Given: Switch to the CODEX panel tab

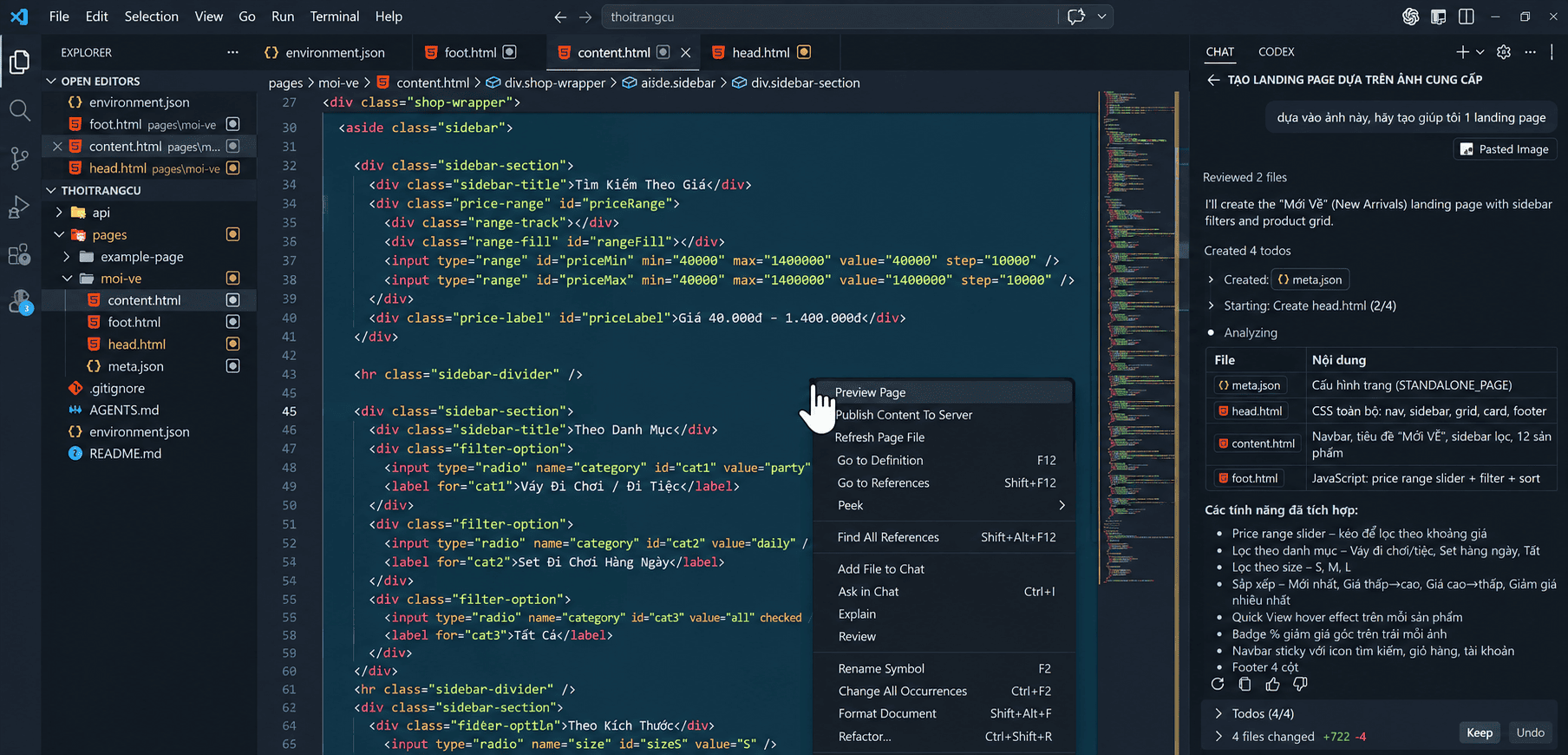Looking at the screenshot, I should [x=1276, y=52].
